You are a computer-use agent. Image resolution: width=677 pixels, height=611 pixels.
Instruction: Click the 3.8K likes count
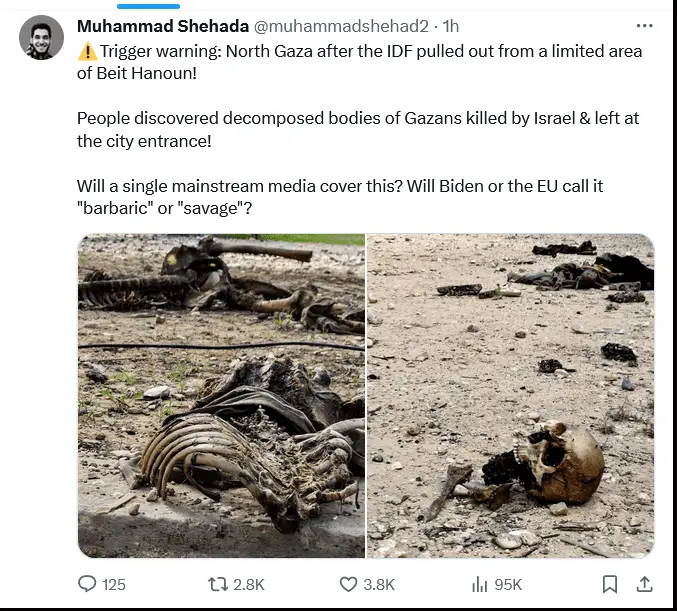380,584
